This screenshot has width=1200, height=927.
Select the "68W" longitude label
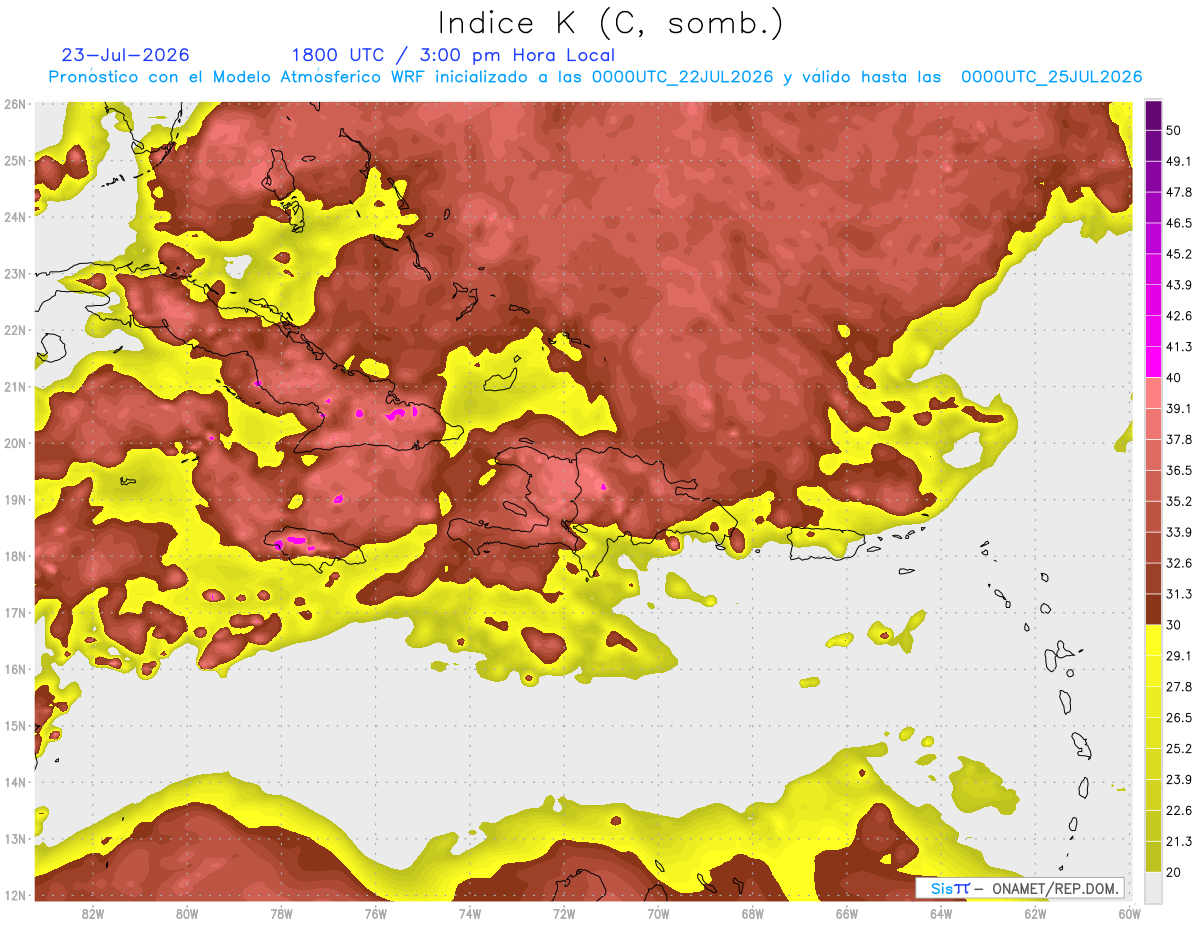click(x=752, y=913)
